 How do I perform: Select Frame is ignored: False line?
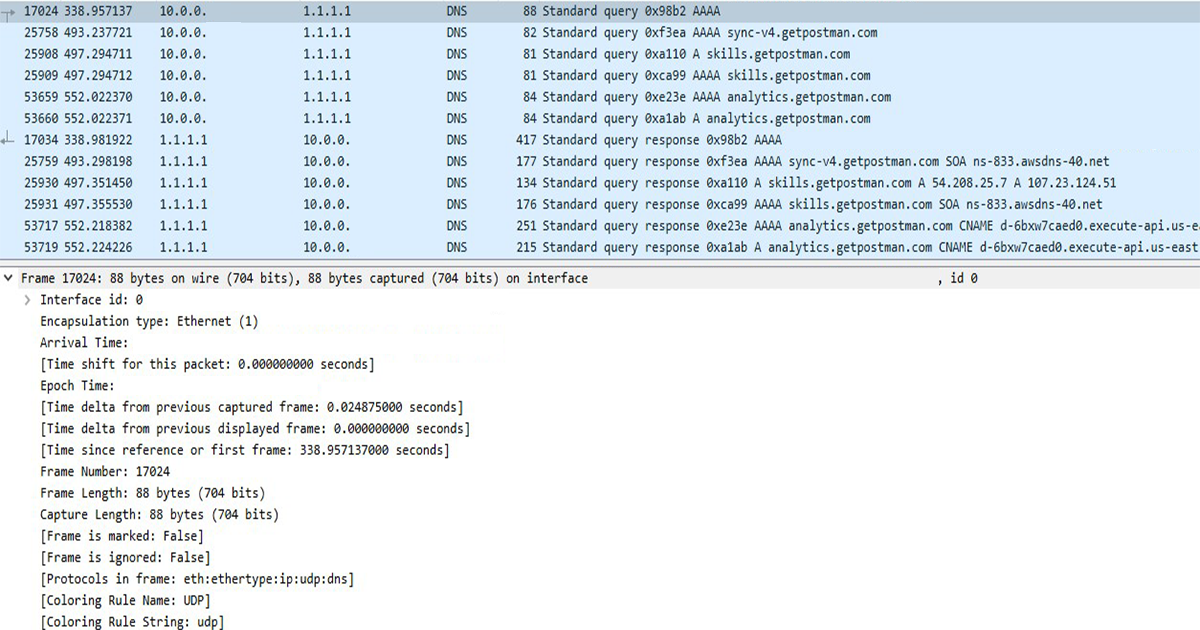[125, 558]
